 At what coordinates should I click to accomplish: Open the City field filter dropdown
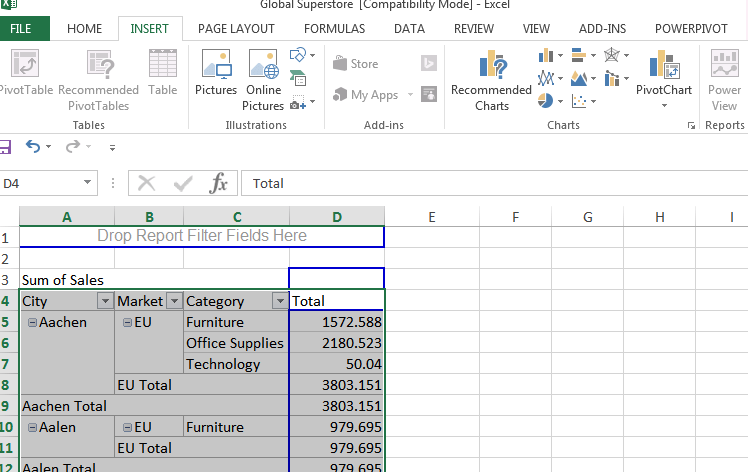tap(105, 301)
